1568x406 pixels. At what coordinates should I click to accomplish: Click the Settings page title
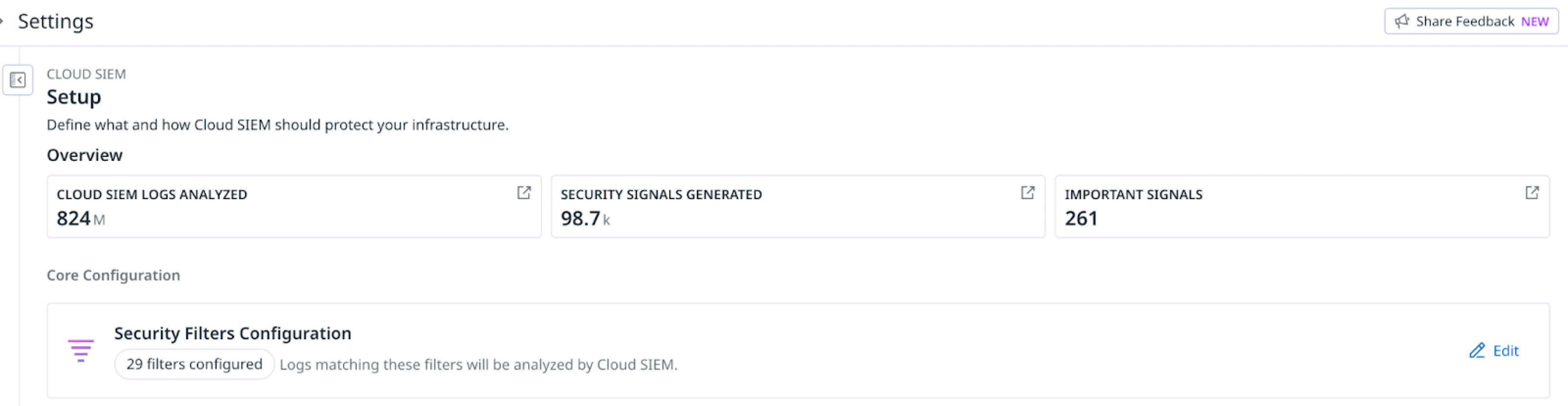[x=55, y=21]
